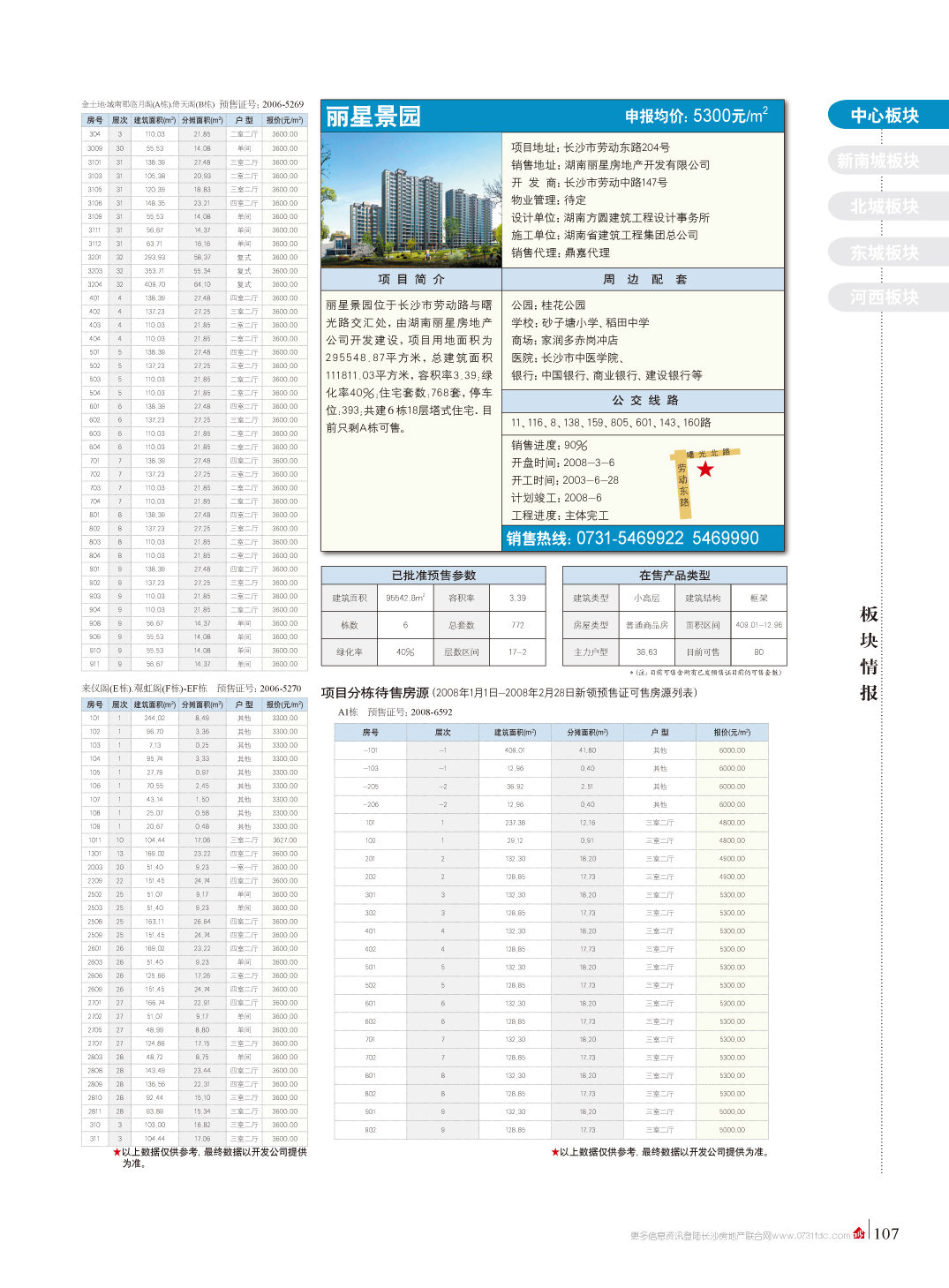Click the 40% 绿化率 value cell
Image resolution: width=949 pixels, height=1288 pixels.
click(405, 652)
